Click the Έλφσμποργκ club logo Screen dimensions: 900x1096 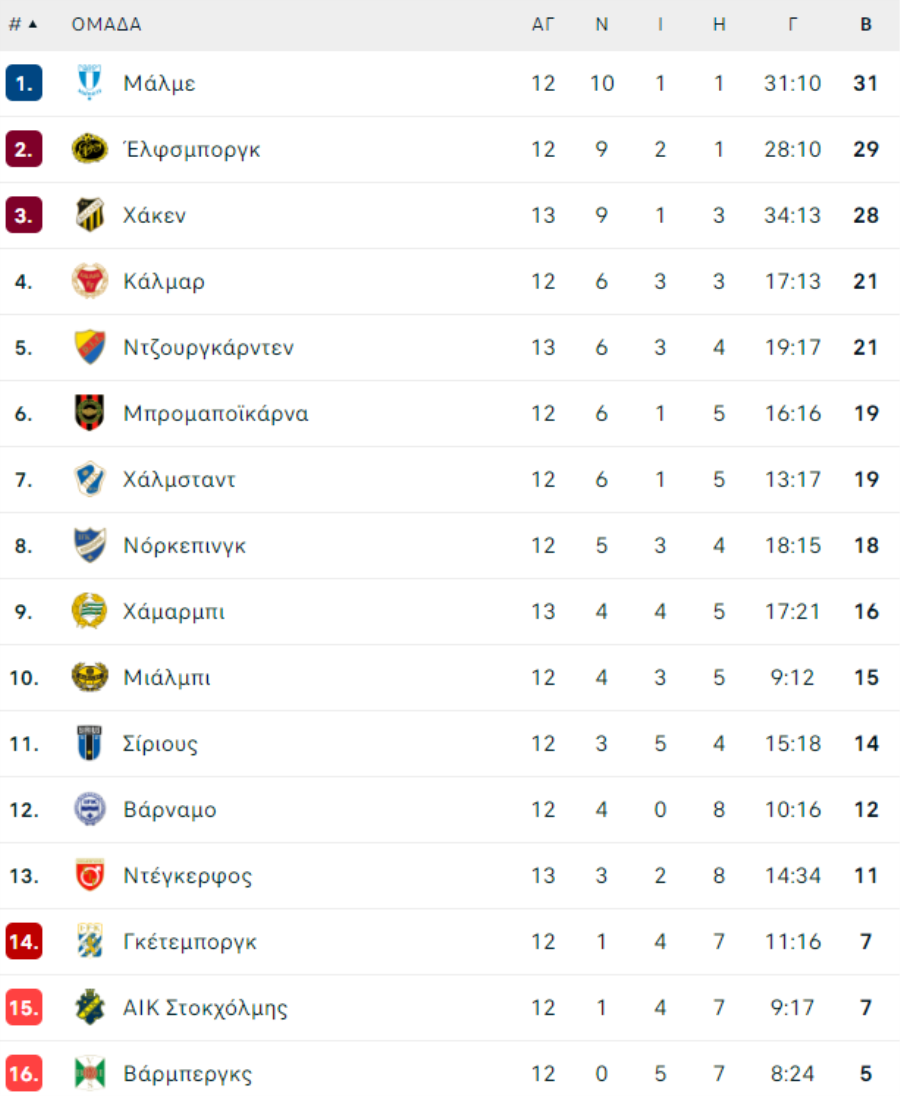(x=89, y=149)
